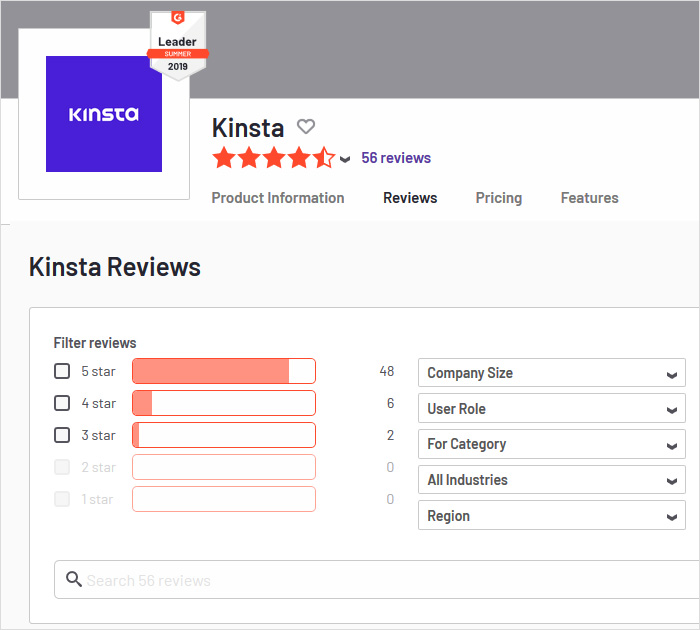
Task: Select the Reviews tab
Action: click(410, 198)
